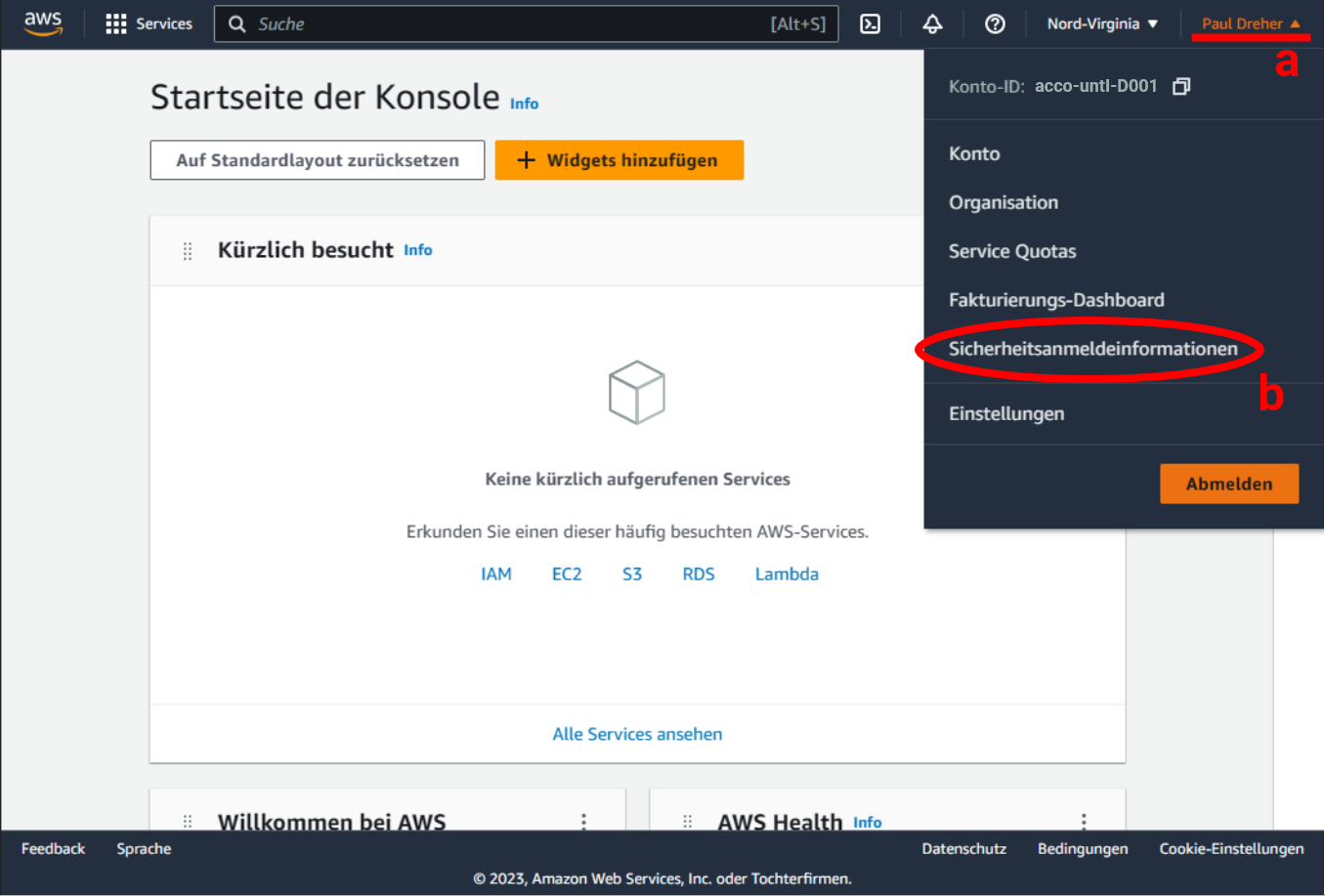
Task: Open Service Quotas menu entry
Action: [x=1012, y=251]
